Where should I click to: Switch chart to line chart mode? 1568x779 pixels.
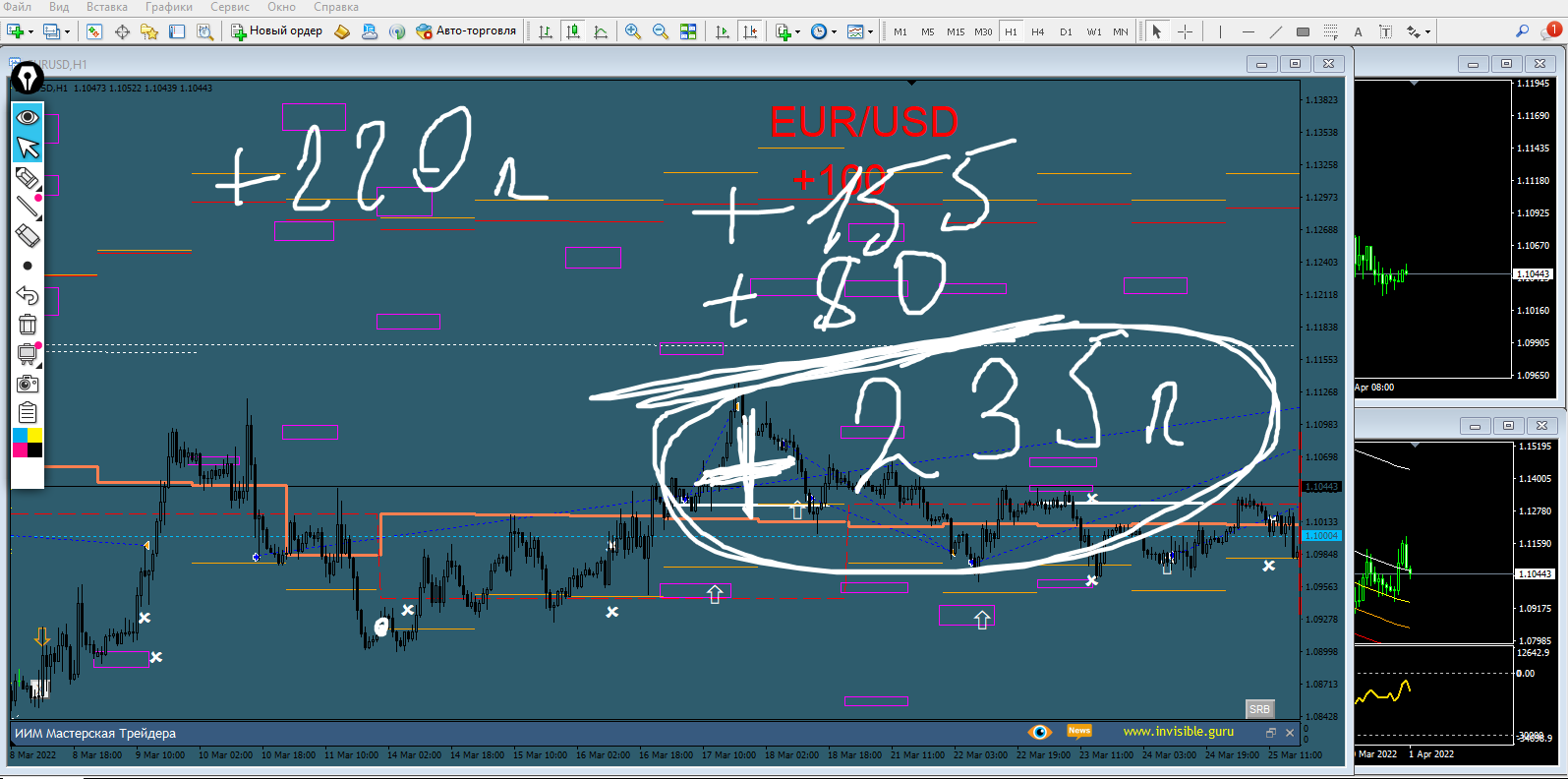(x=601, y=31)
